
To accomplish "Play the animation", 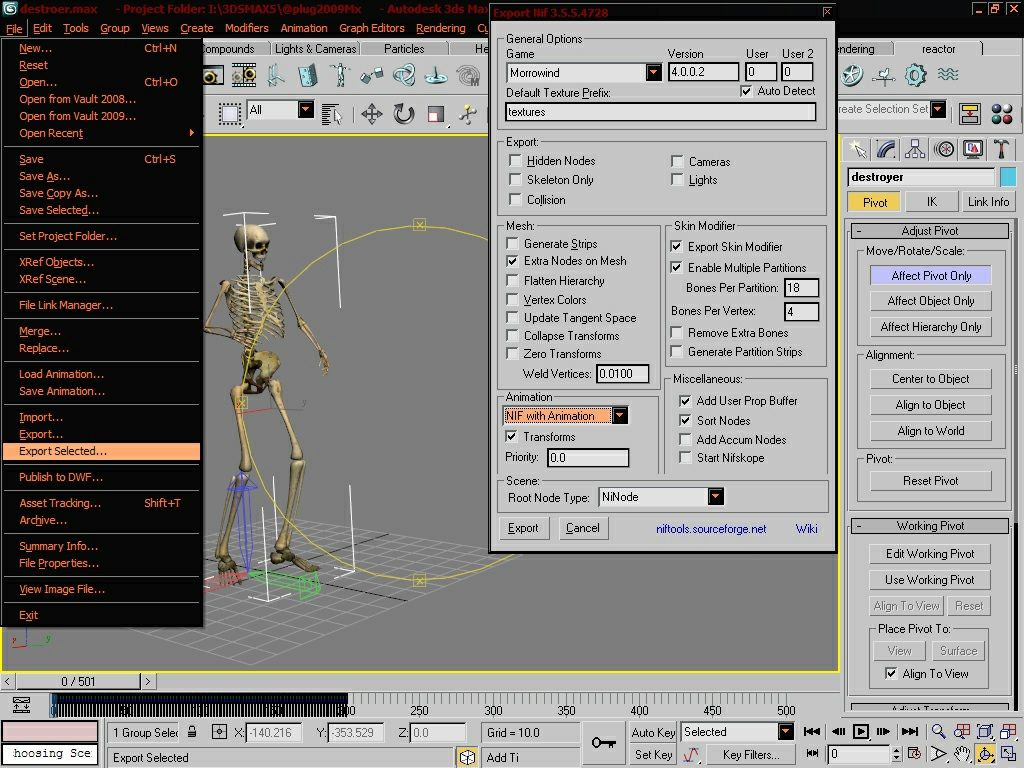I will tap(861, 731).
